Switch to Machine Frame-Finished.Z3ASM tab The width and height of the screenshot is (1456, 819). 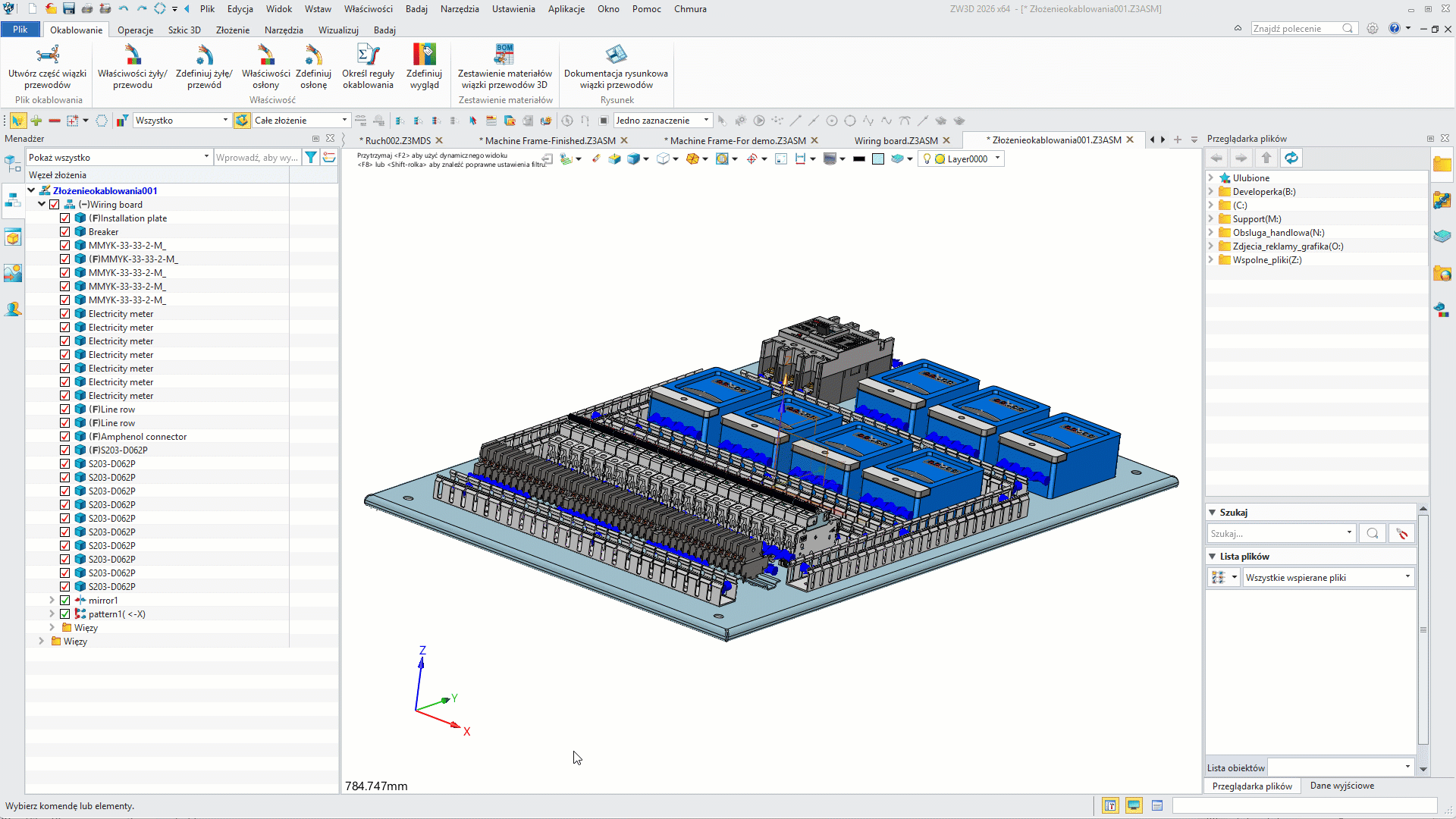point(550,140)
